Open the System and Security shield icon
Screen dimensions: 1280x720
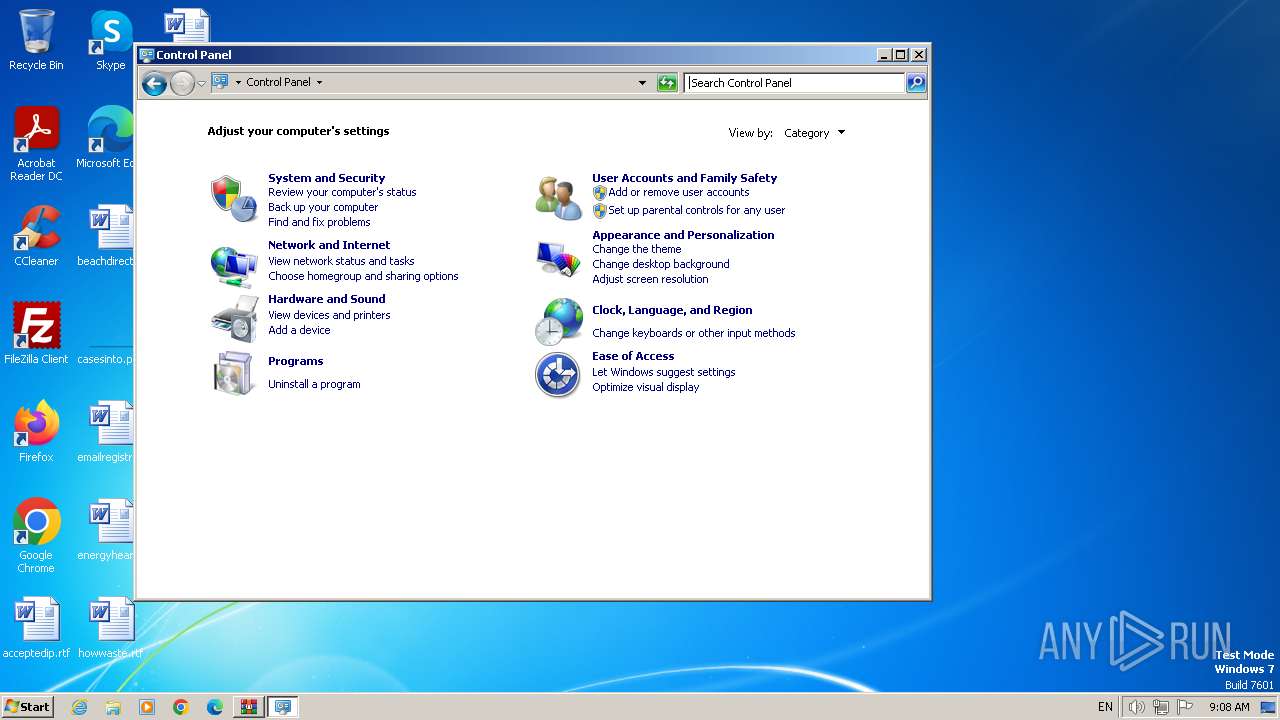(x=234, y=198)
